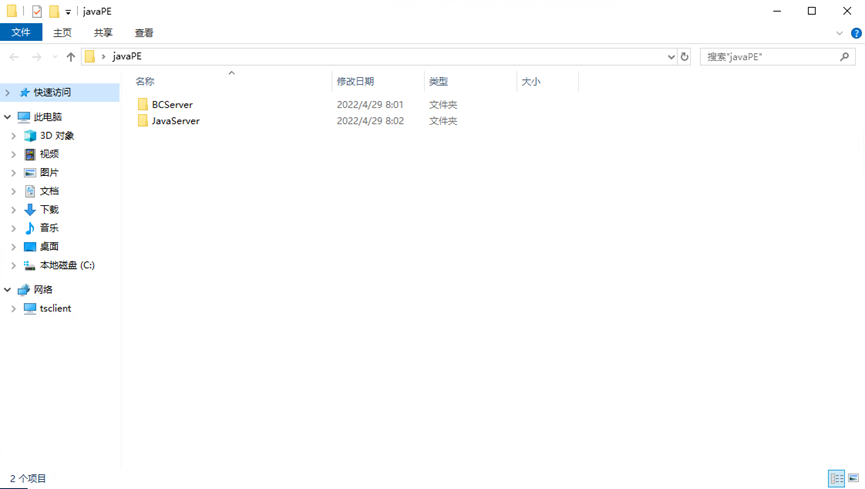Image resolution: width=865 pixels, height=489 pixels.
Task: Open the File (文件) menu
Action: pyautogui.click(x=21, y=33)
